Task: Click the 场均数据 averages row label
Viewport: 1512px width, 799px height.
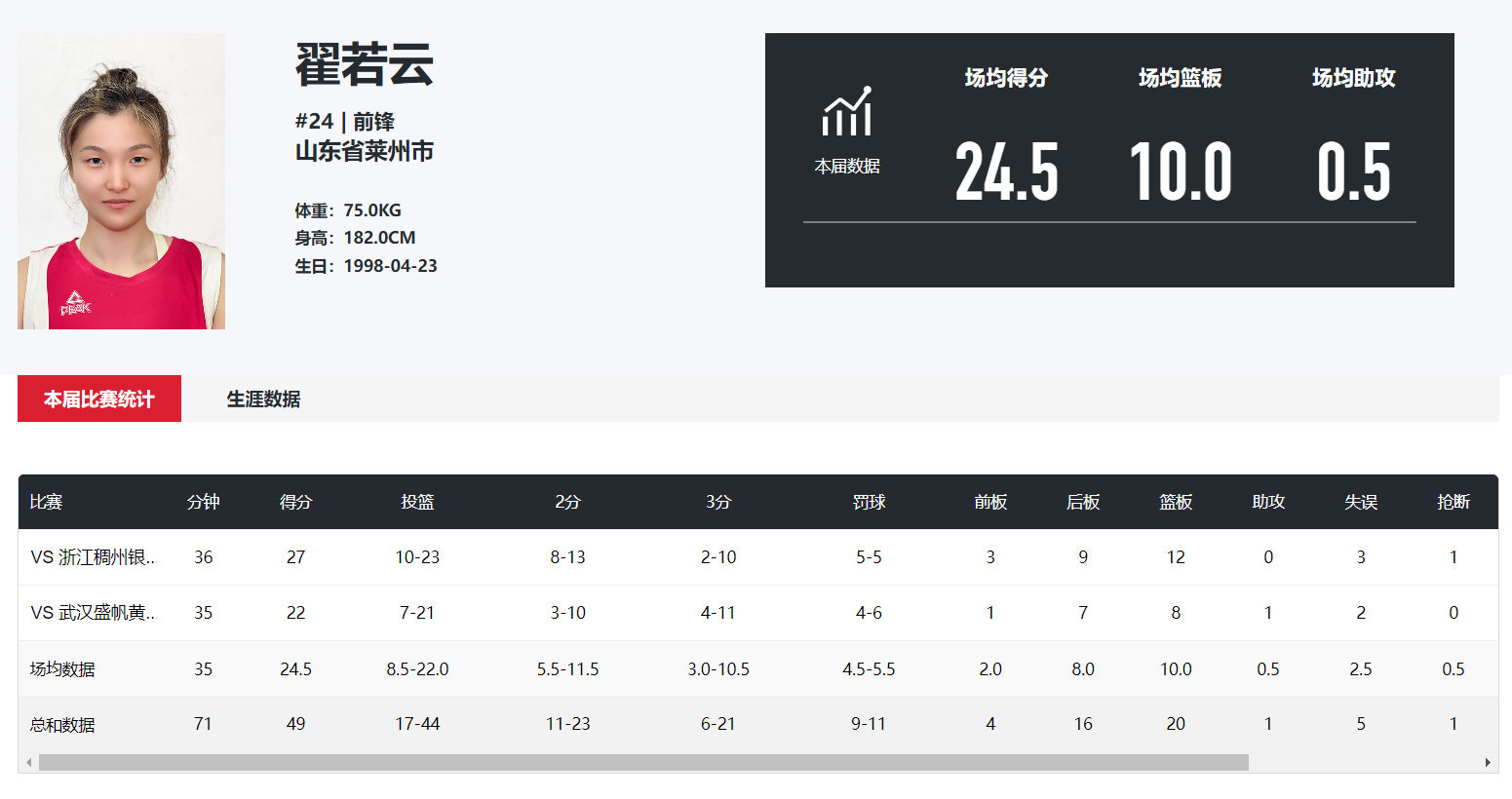Action: [x=62, y=669]
